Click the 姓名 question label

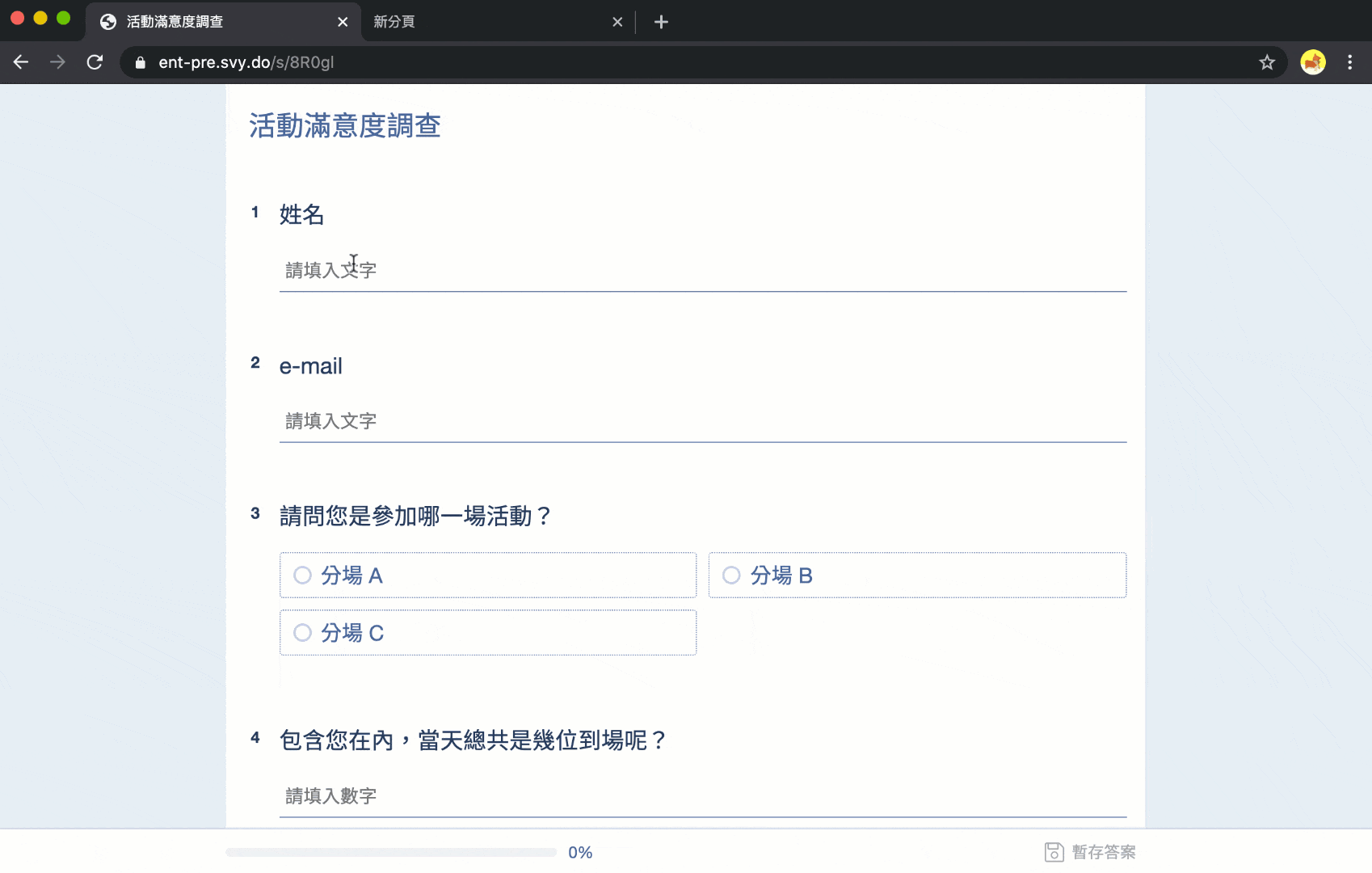coord(302,214)
